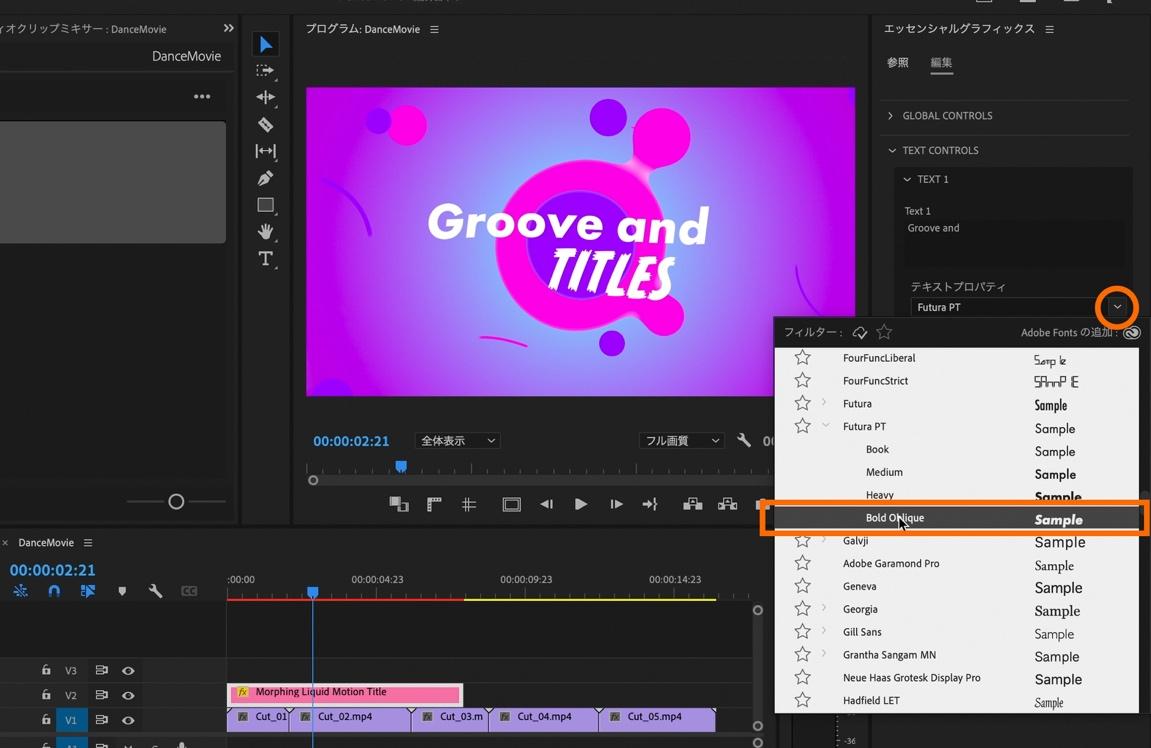The height and width of the screenshot is (748, 1151).
Task: Open the Futura PT font dropdown arrow
Action: click(1117, 307)
